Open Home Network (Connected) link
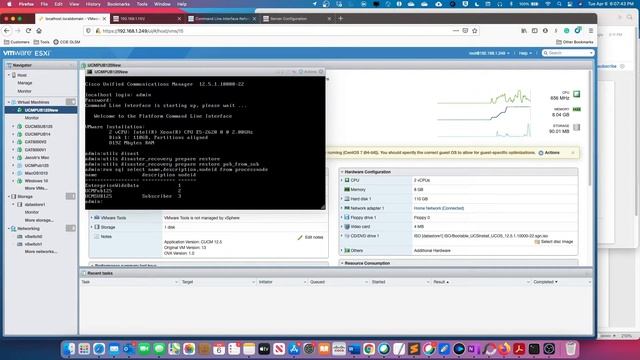This screenshot has width=640, height=360. pos(439,208)
